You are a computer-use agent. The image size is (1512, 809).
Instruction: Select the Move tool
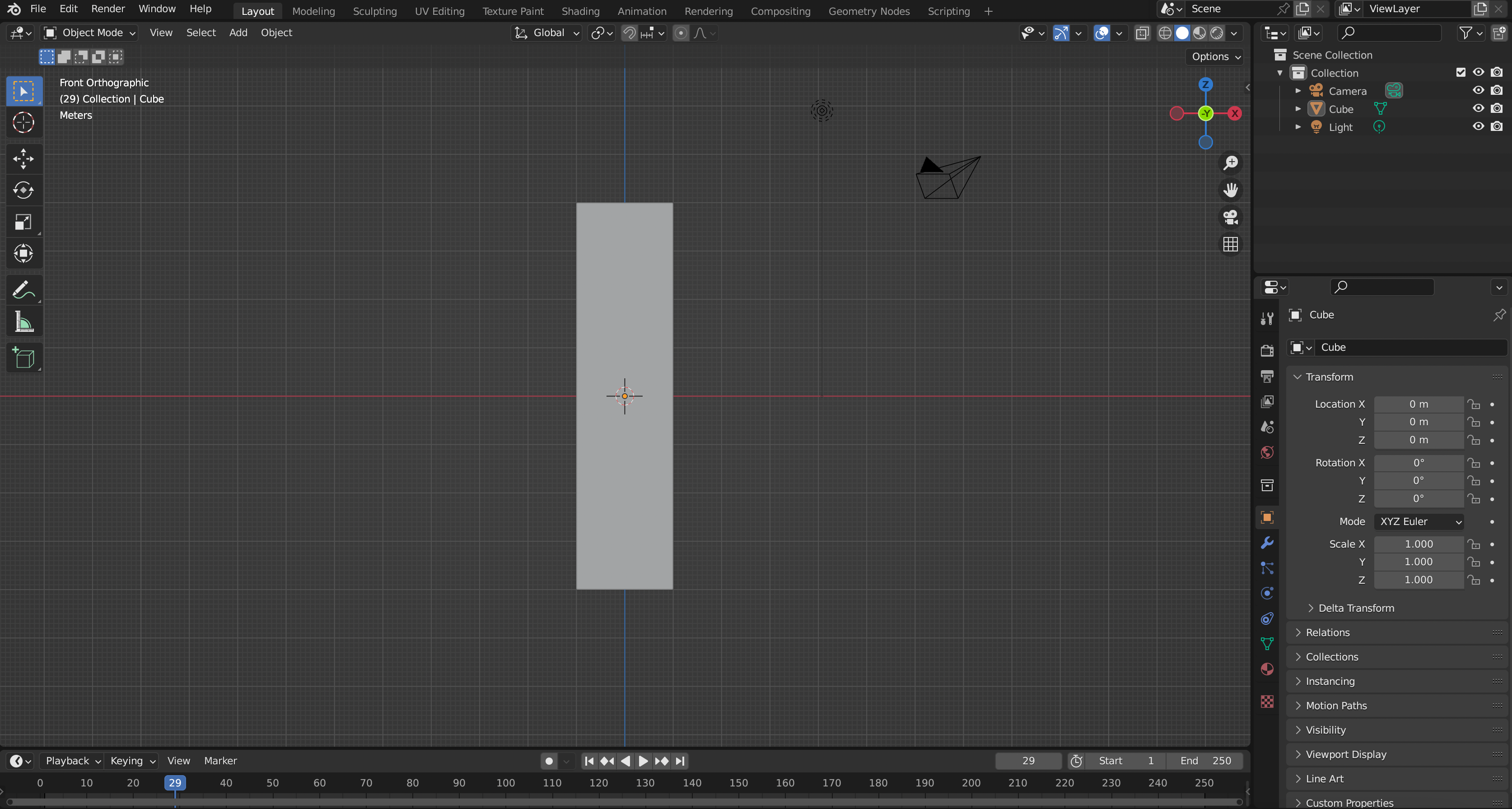(23, 158)
